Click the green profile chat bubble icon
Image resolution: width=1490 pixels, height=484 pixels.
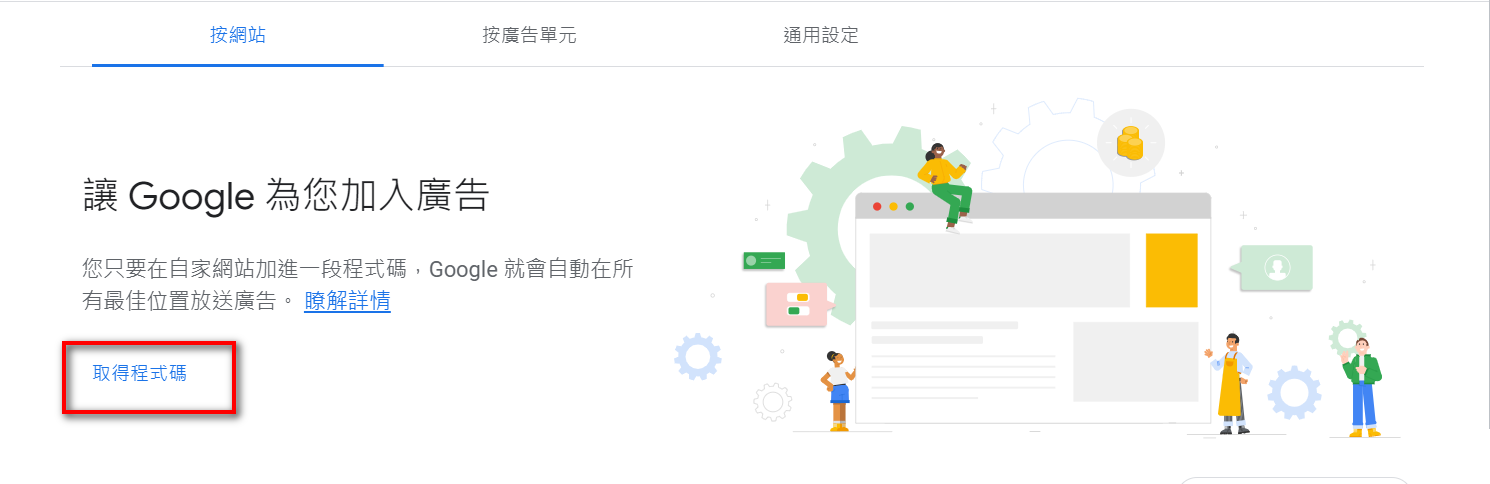click(1275, 268)
